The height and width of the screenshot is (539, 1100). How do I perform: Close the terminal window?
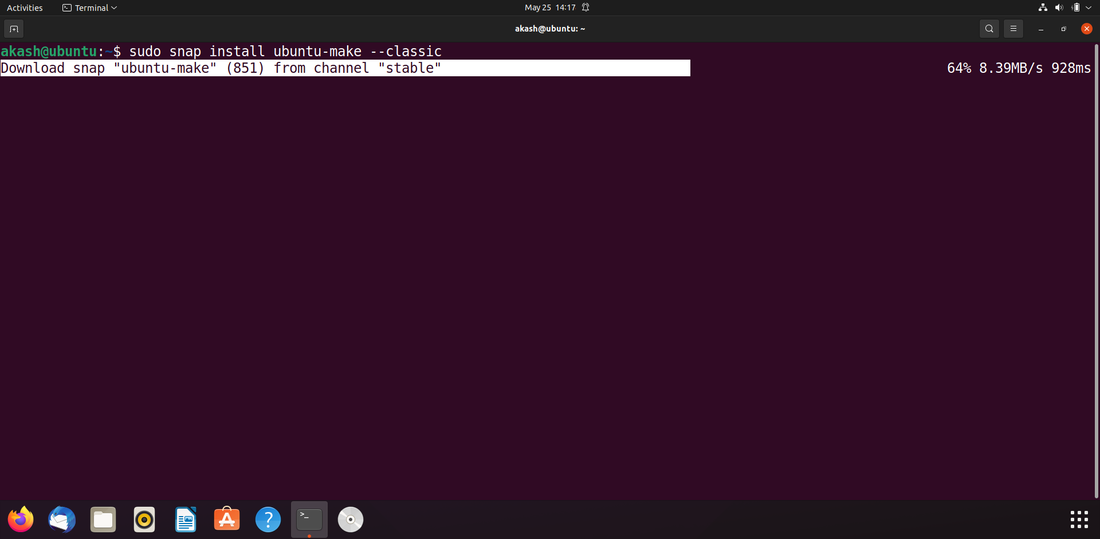pyautogui.click(x=1087, y=29)
